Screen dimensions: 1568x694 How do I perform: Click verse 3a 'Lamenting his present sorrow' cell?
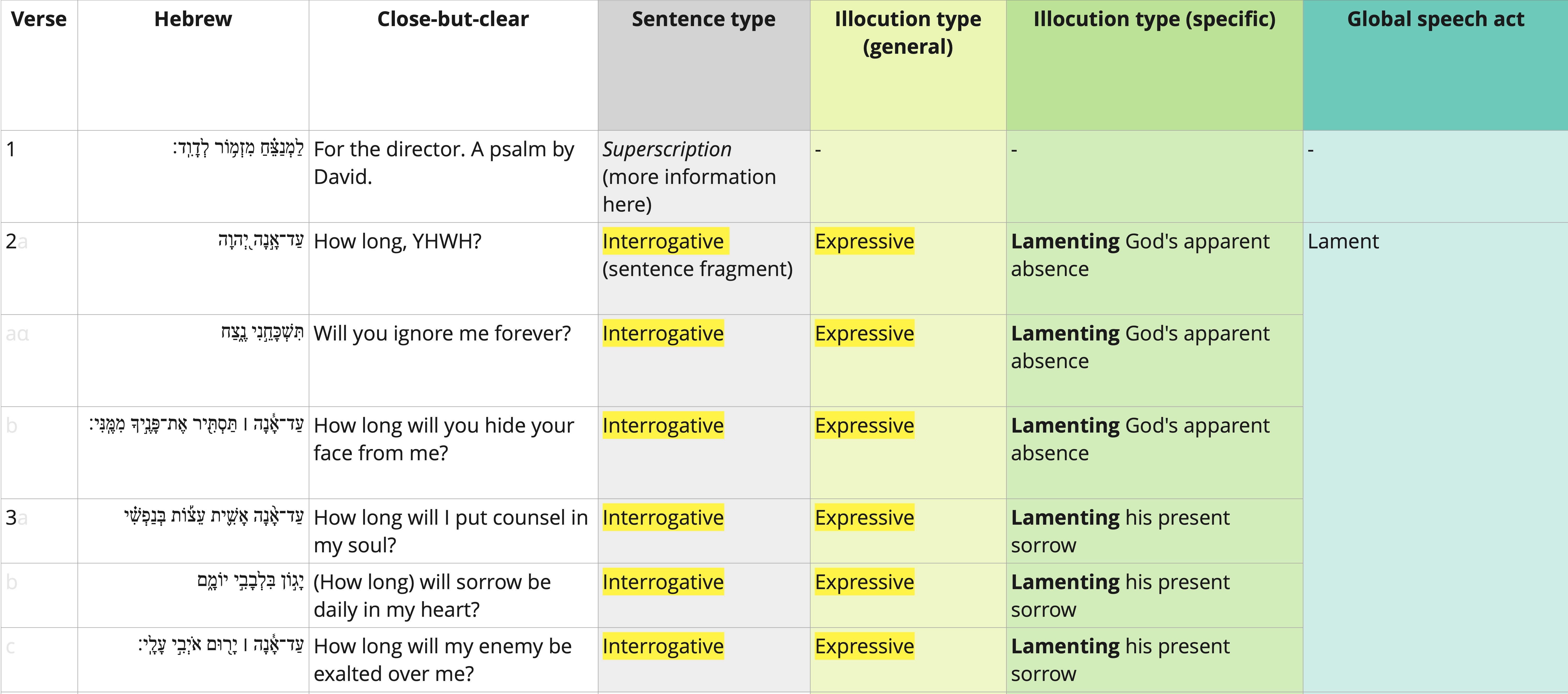1154,531
